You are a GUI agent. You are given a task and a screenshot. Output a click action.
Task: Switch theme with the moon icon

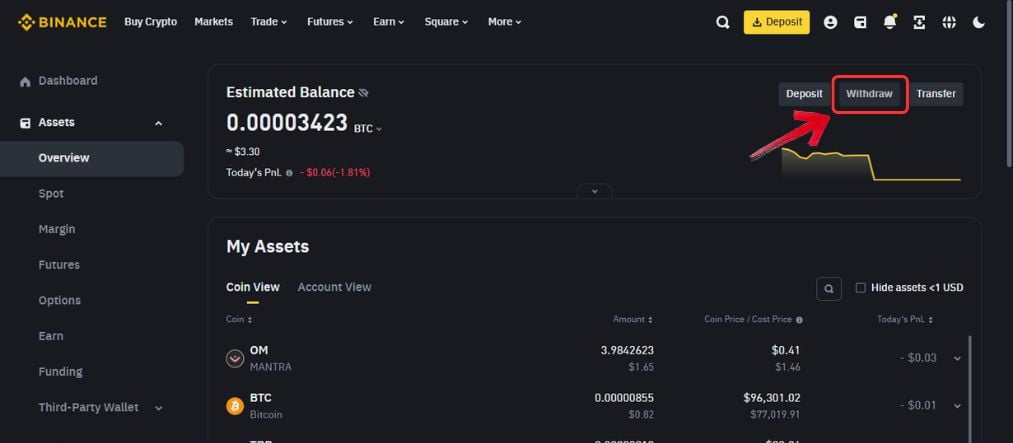[979, 22]
